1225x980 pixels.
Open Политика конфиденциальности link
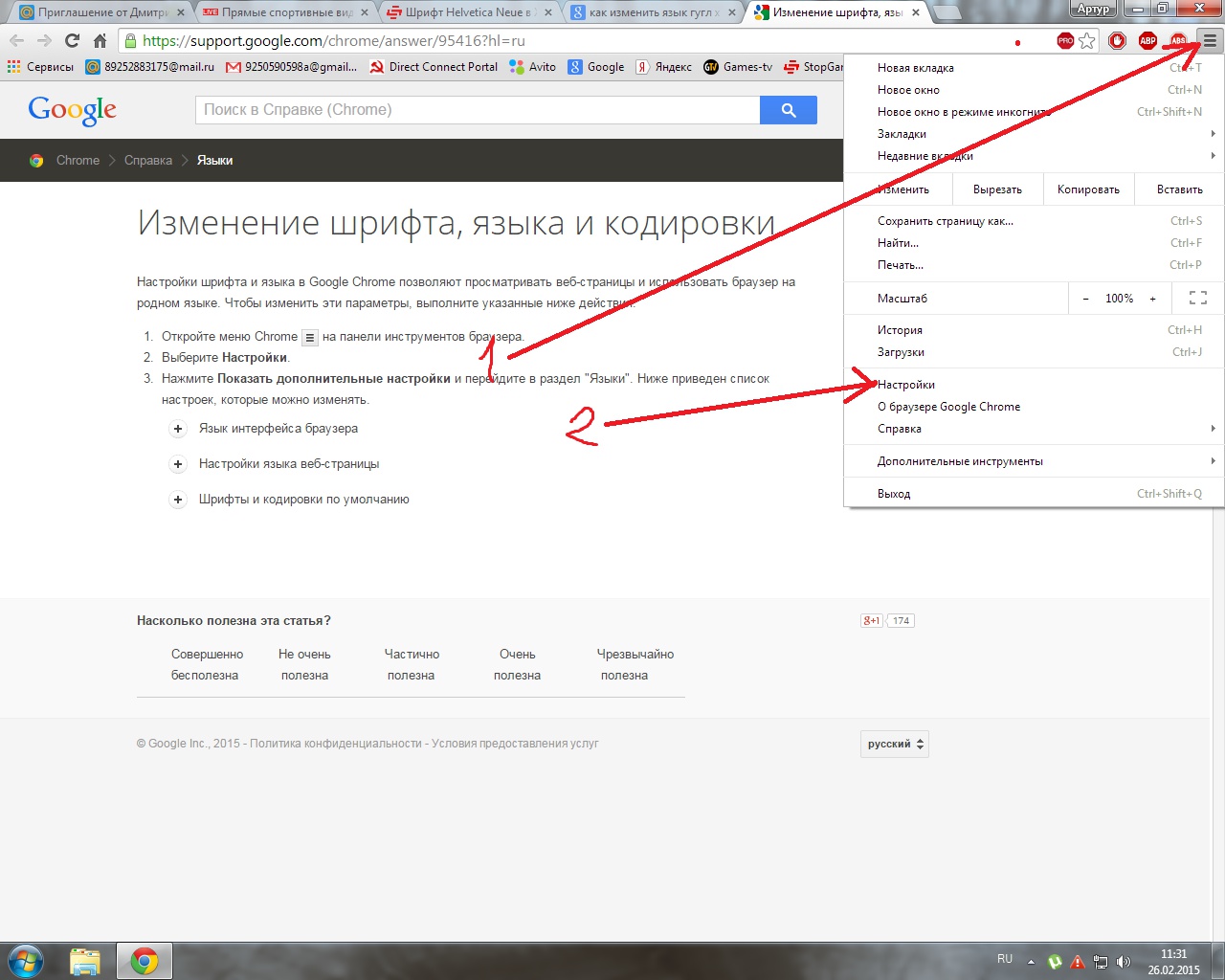coord(336,744)
